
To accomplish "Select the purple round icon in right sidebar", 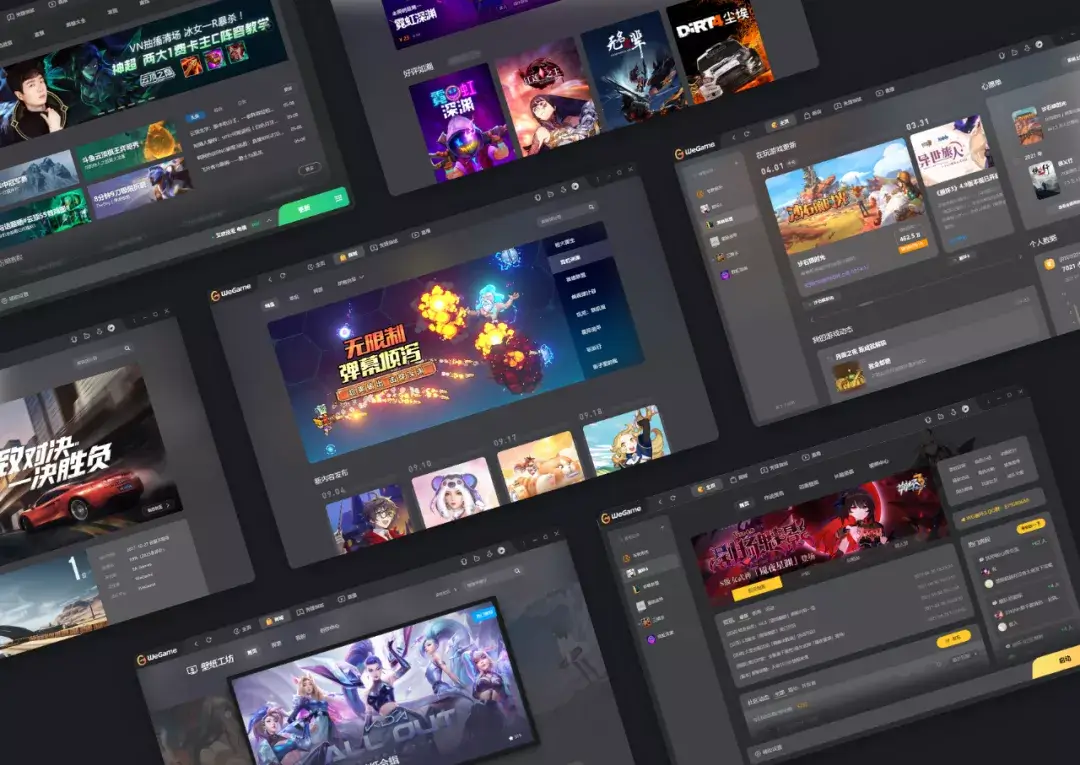I will [724, 275].
